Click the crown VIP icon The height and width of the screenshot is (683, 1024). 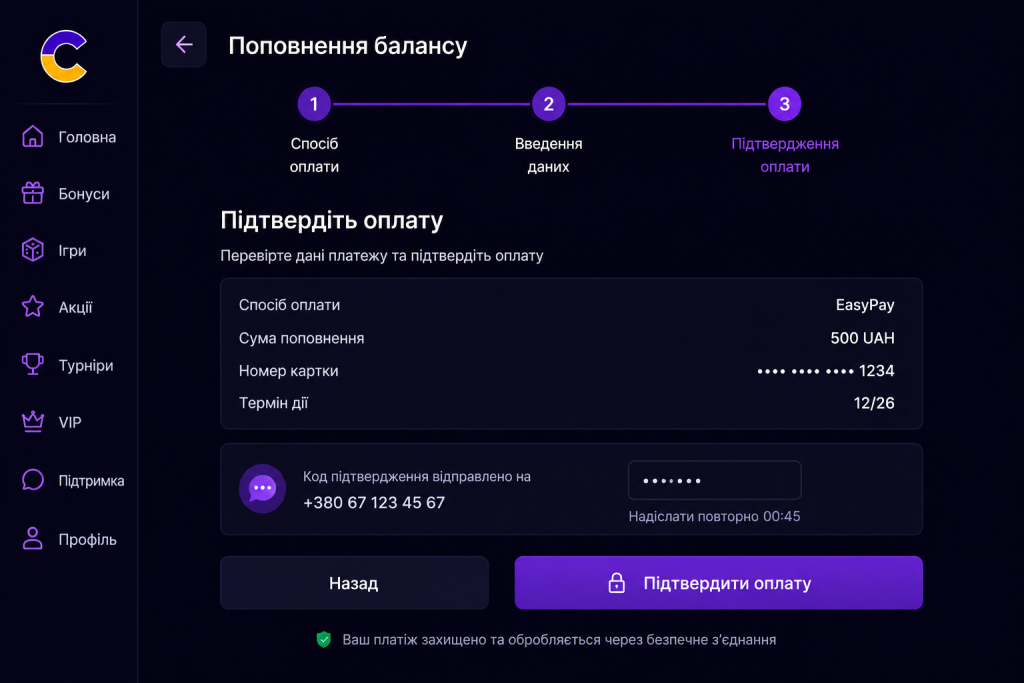(x=33, y=422)
